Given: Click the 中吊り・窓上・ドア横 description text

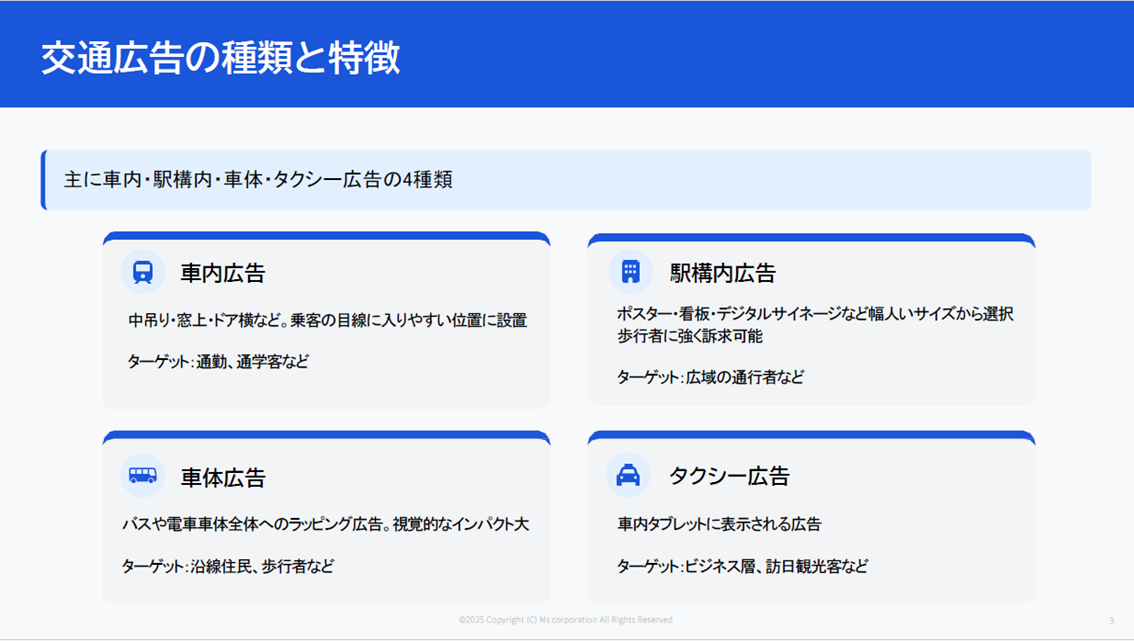Looking at the screenshot, I should point(327,321).
